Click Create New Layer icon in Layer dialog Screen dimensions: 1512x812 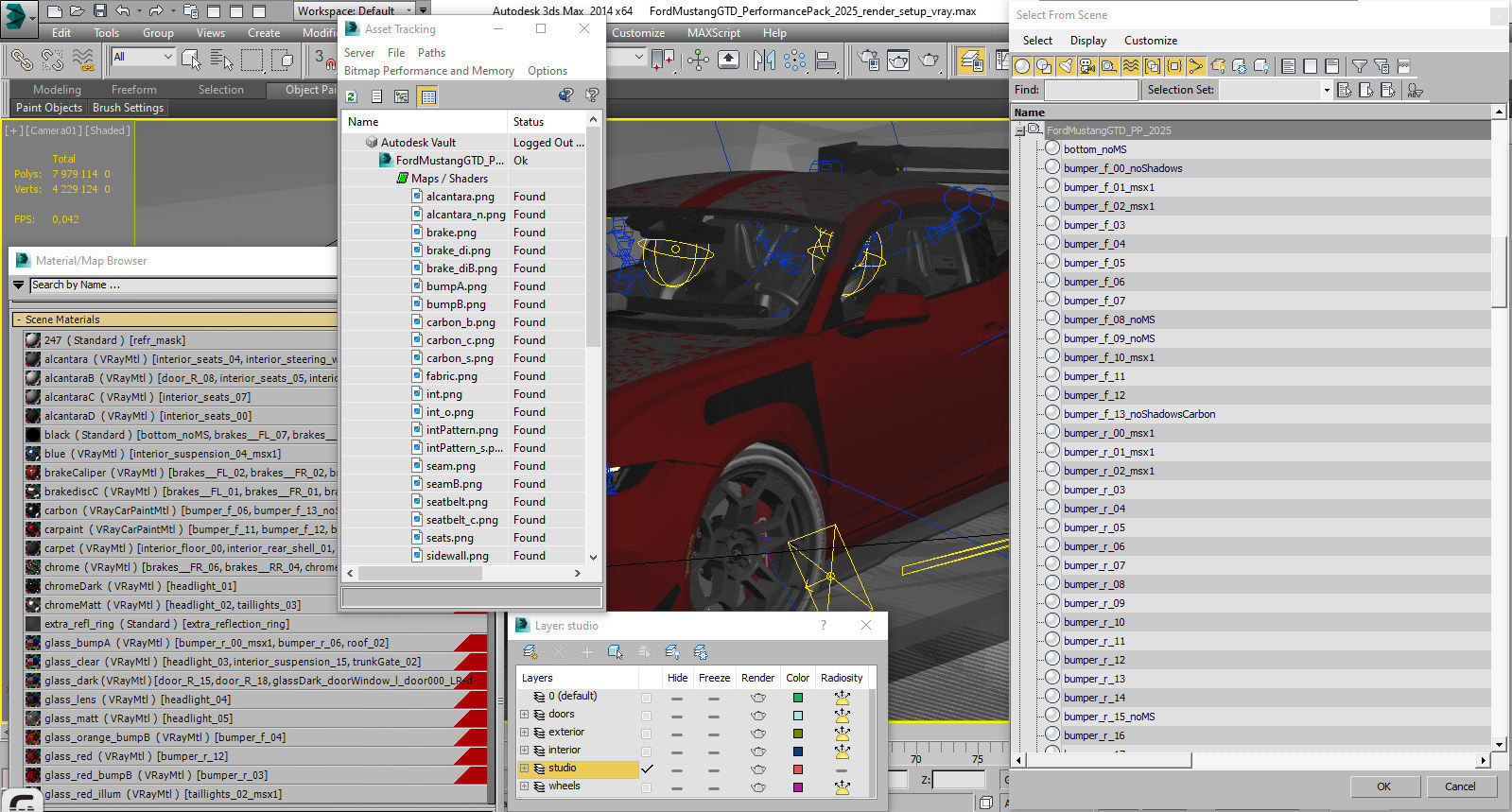click(x=530, y=652)
